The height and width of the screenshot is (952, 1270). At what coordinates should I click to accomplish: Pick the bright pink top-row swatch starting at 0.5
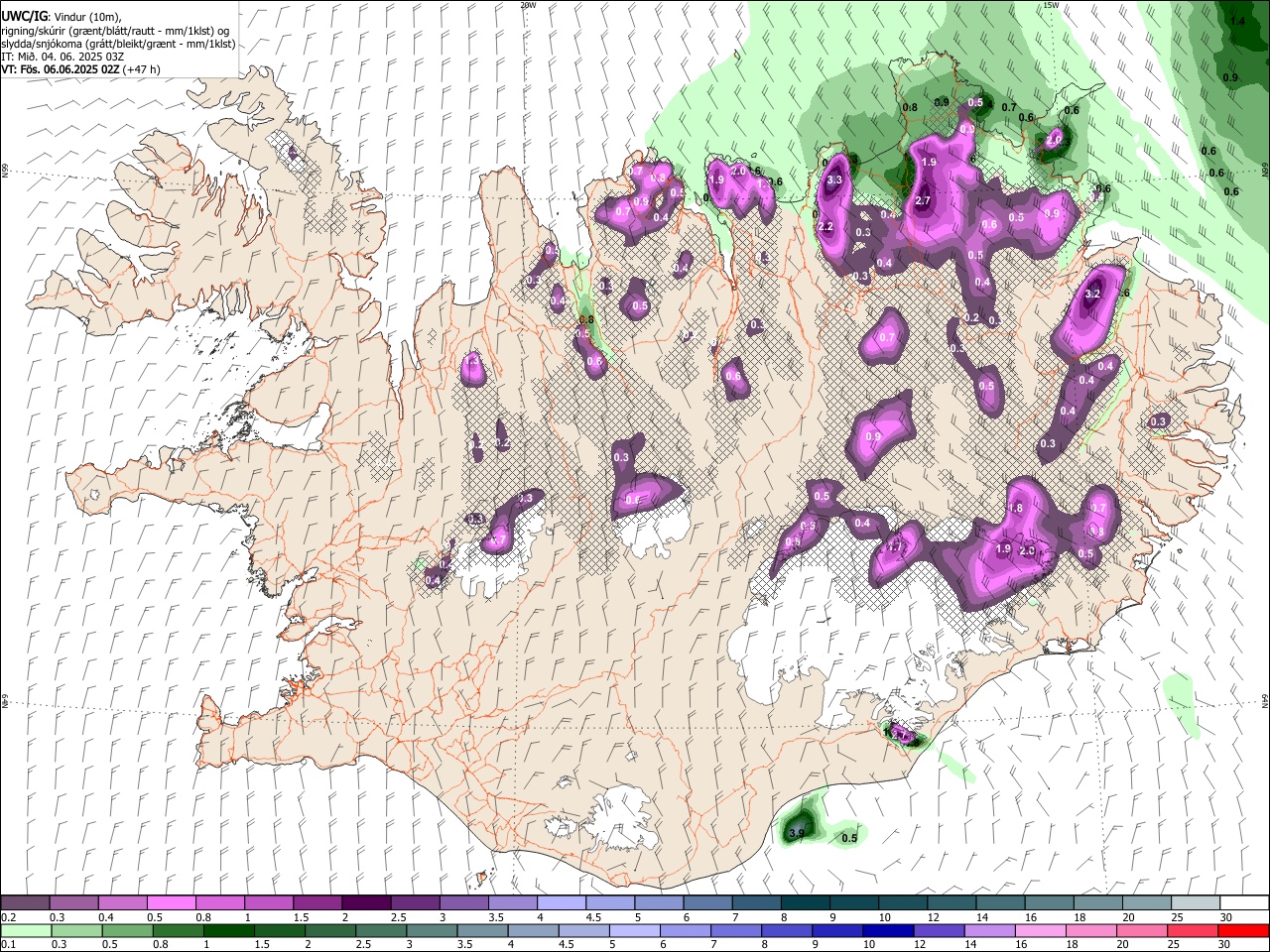pyautogui.click(x=172, y=903)
